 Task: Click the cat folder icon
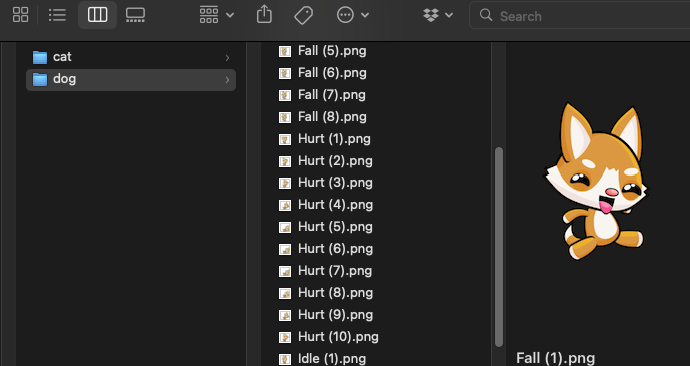[40, 57]
